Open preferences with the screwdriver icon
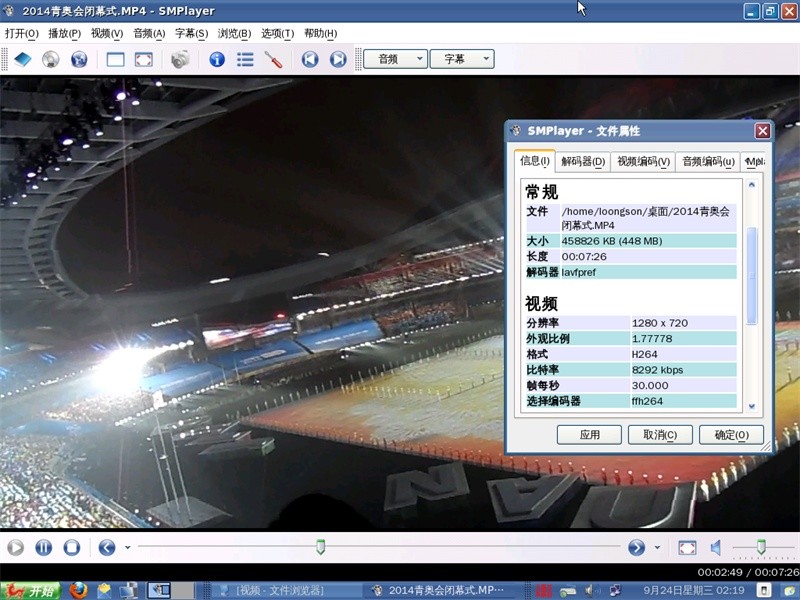Screen dimensions: 800x600 [x=273, y=59]
